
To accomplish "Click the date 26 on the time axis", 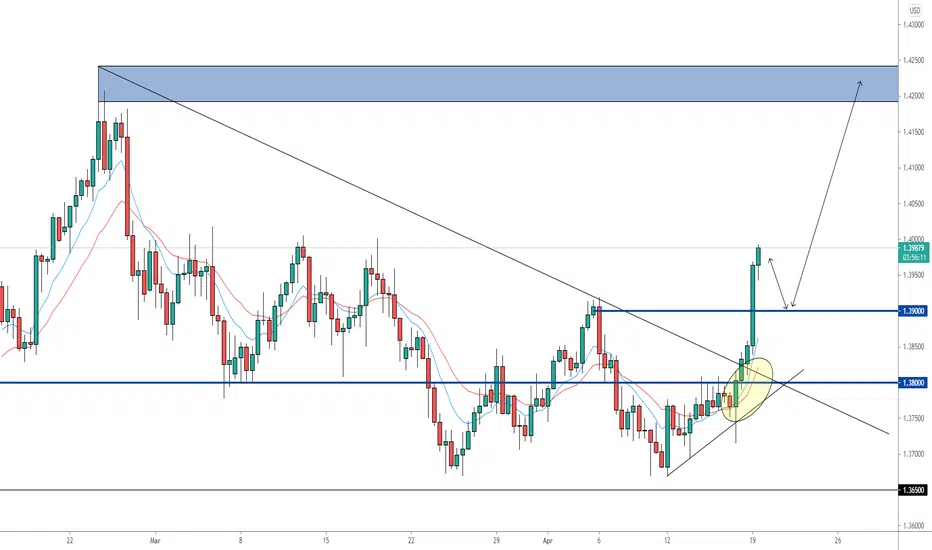I will tap(838, 540).
